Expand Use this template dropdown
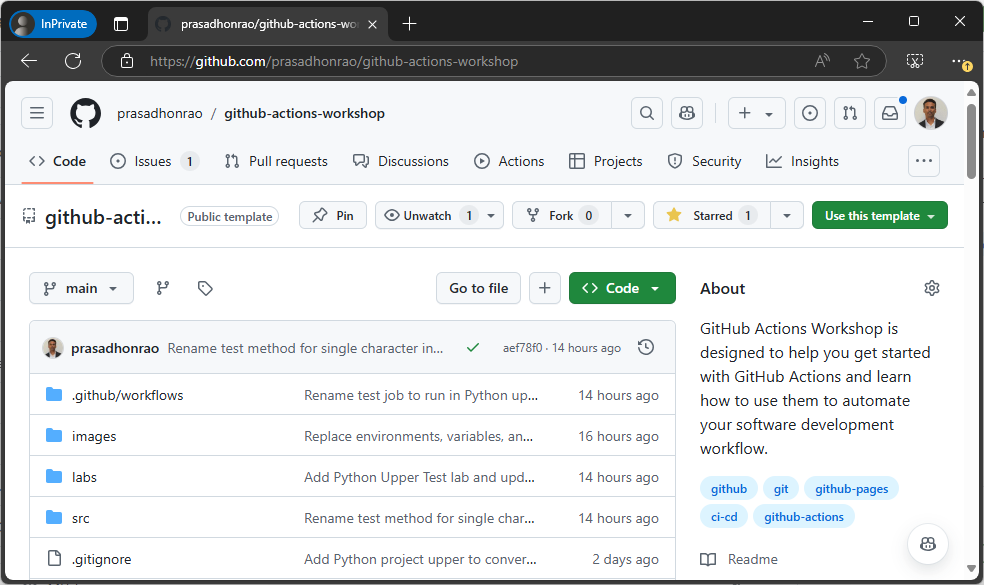The width and height of the screenshot is (984, 585). pyautogui.click(x=879, y=215)
